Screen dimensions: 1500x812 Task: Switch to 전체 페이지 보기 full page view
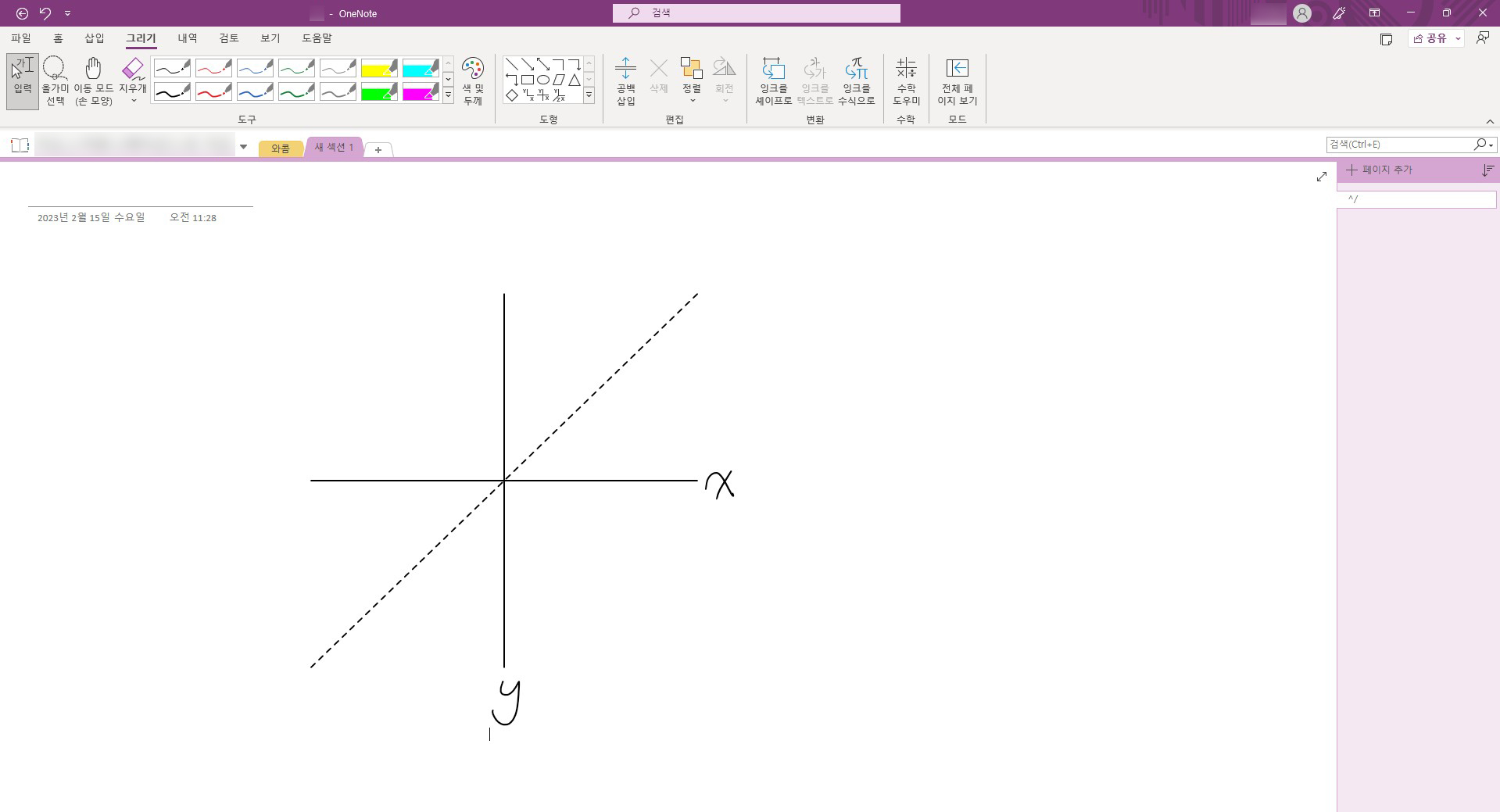pos(957,81)
